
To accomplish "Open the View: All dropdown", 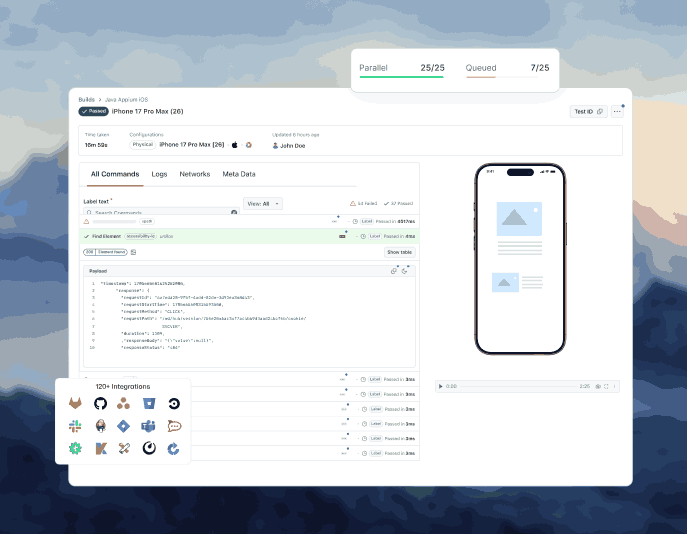I will click(263, 204).
